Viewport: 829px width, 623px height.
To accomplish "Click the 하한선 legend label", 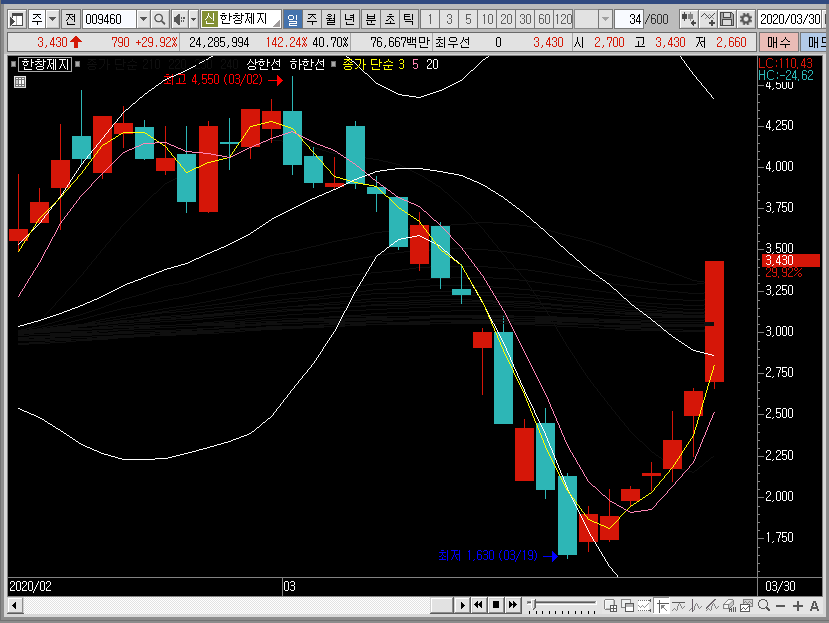I will (307, 65).
